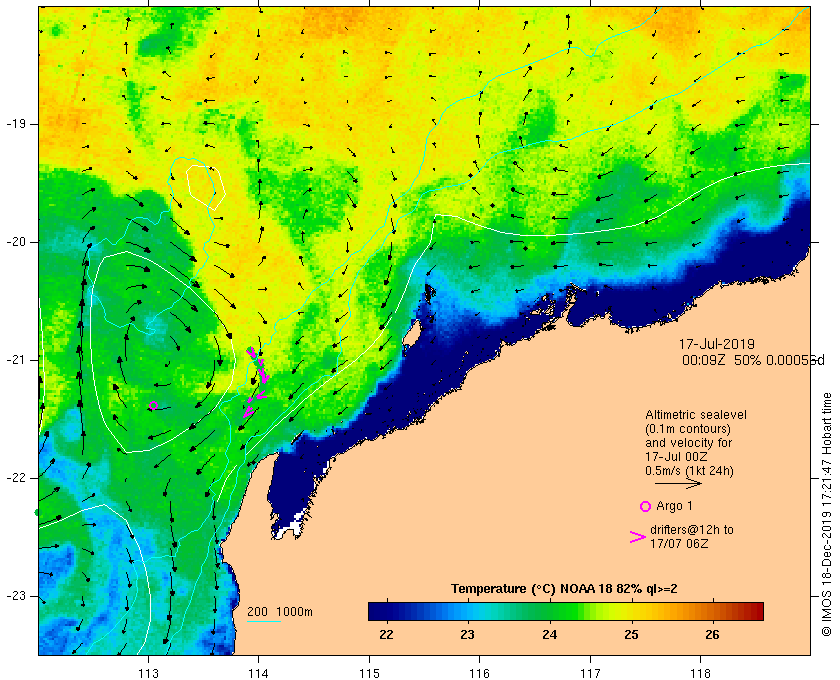
Task: Click the latitude axis label '-21'
Action: click(16, 360)
